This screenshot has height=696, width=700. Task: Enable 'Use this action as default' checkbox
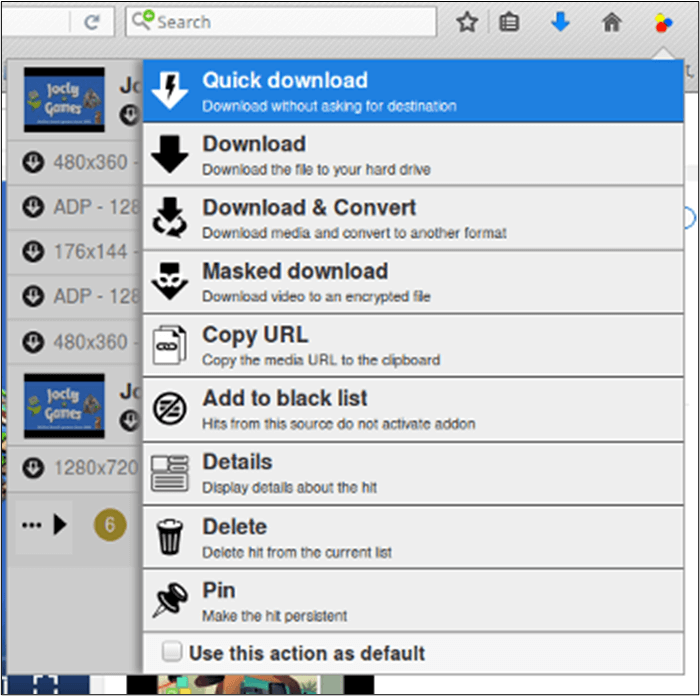point(173,653)
